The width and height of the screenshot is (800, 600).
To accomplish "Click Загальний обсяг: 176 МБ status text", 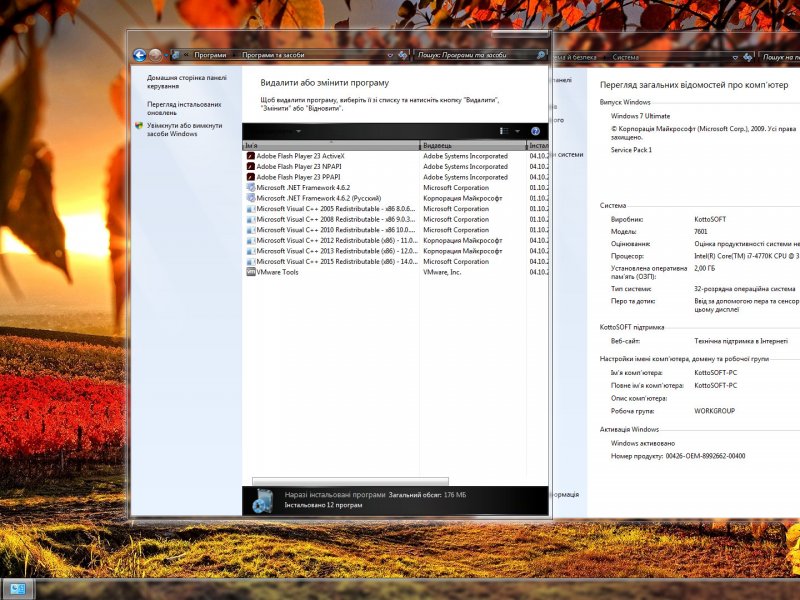I will tap(428, 495).
